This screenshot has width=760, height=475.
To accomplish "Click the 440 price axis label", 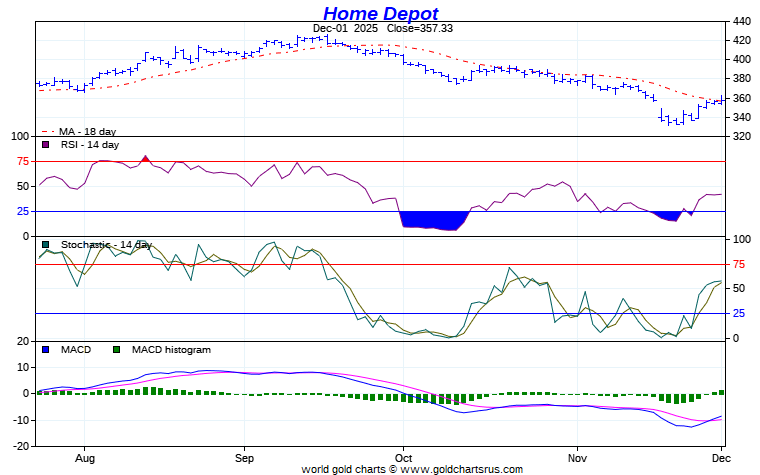I will pos(742,21).
